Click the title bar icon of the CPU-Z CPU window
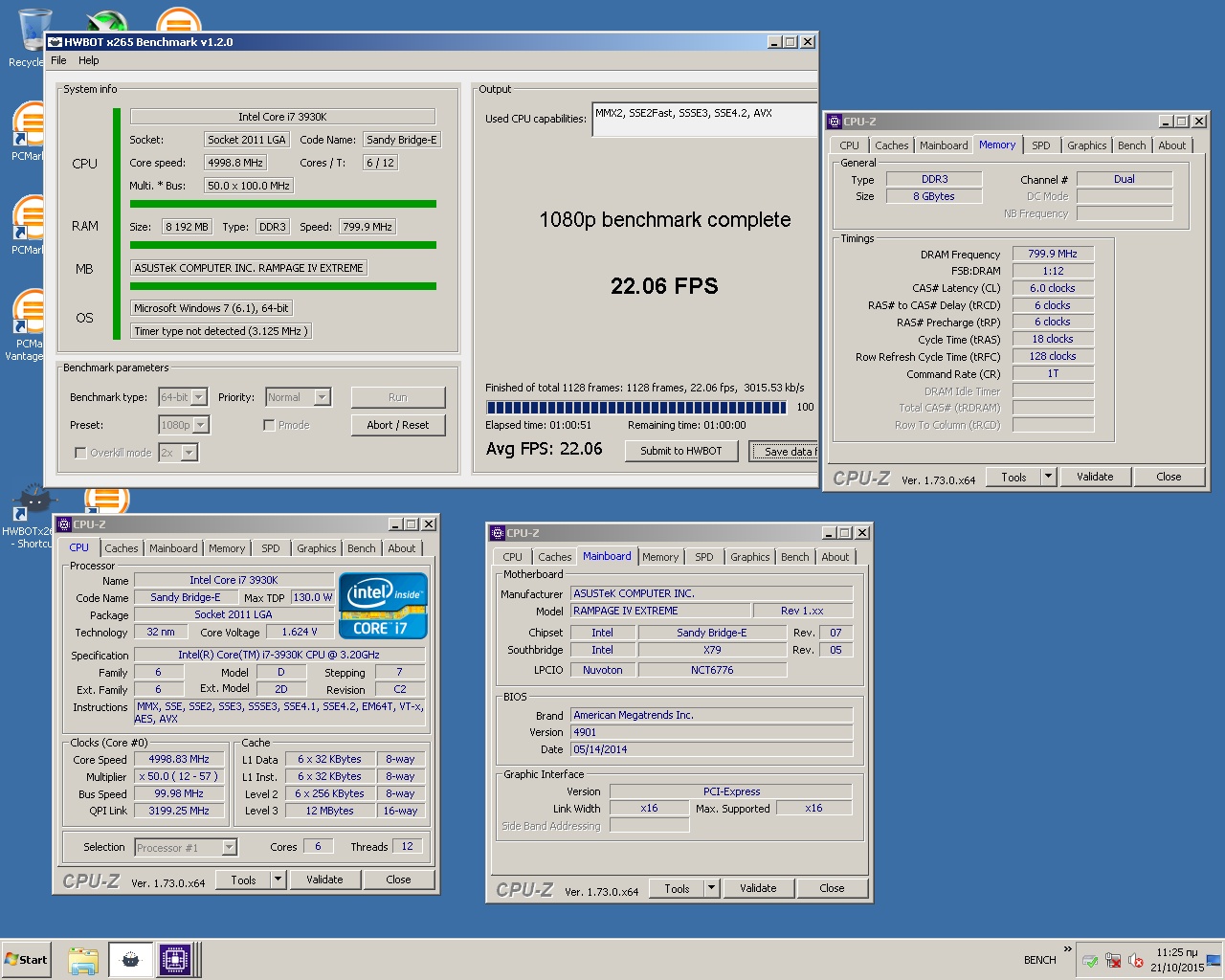Image resolution: width=1225 pixels, height=980 pixels. tap(64, 524)
